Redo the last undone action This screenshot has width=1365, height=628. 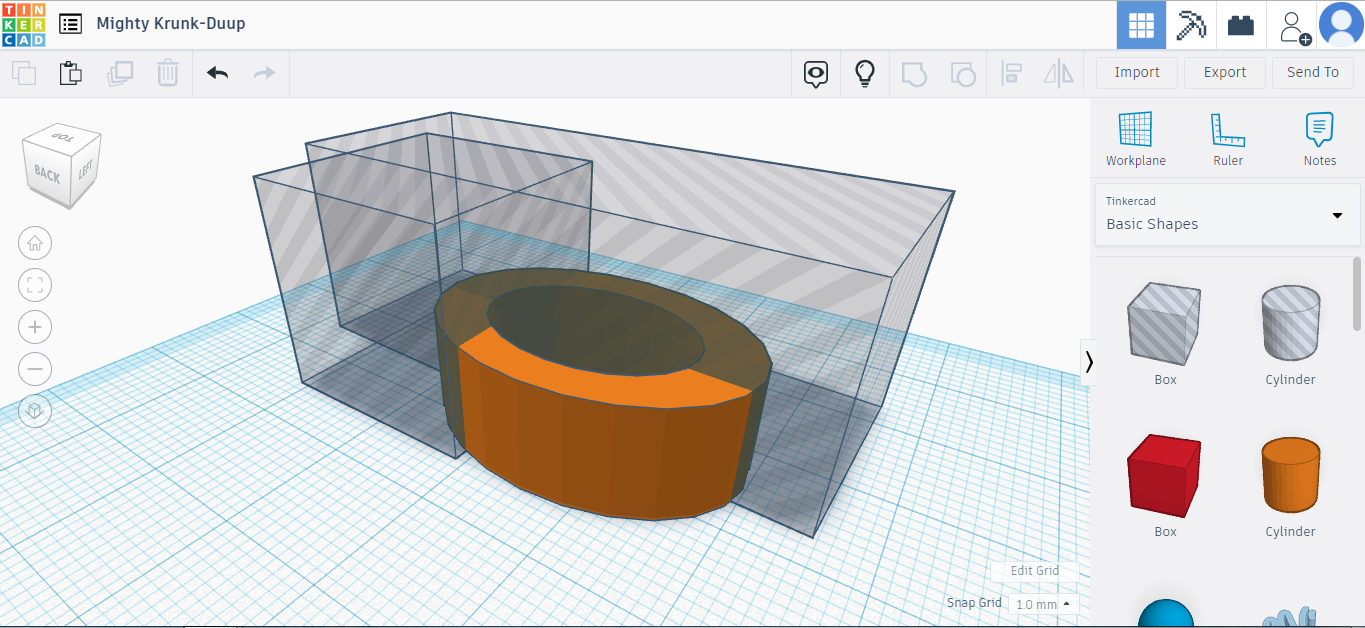(x=264, y=73)
